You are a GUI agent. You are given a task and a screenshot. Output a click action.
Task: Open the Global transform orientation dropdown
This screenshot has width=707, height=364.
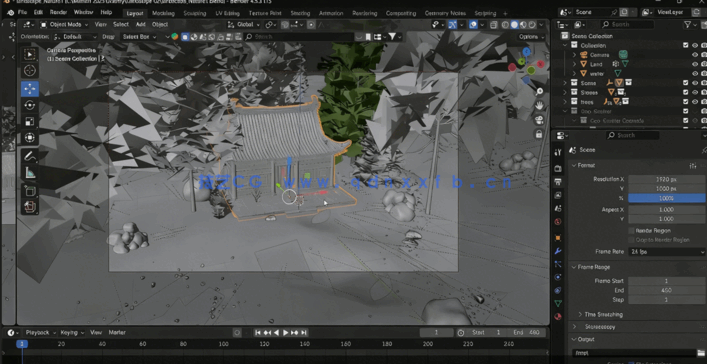click(x=244, y=25)
